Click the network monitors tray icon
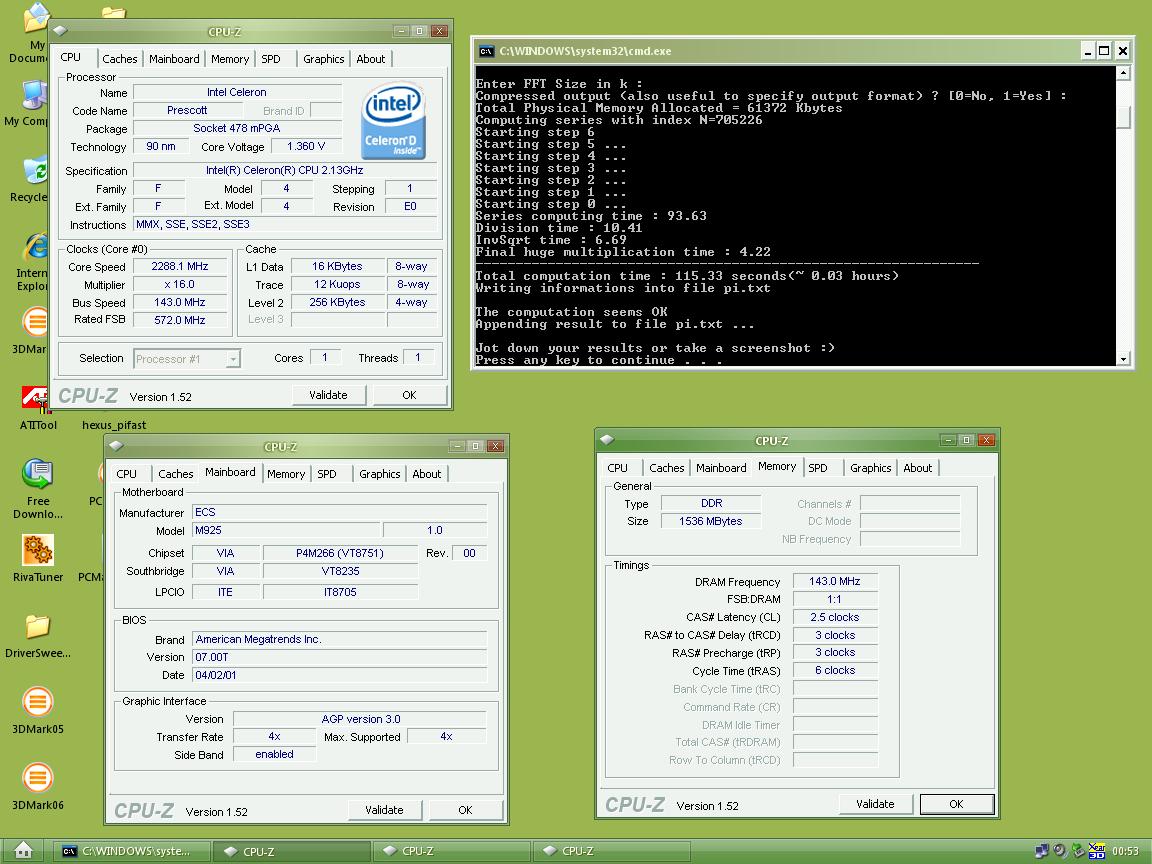The width and height of the screenshot is (1152, 864). pyautogui.click(x=1042, y=851)
